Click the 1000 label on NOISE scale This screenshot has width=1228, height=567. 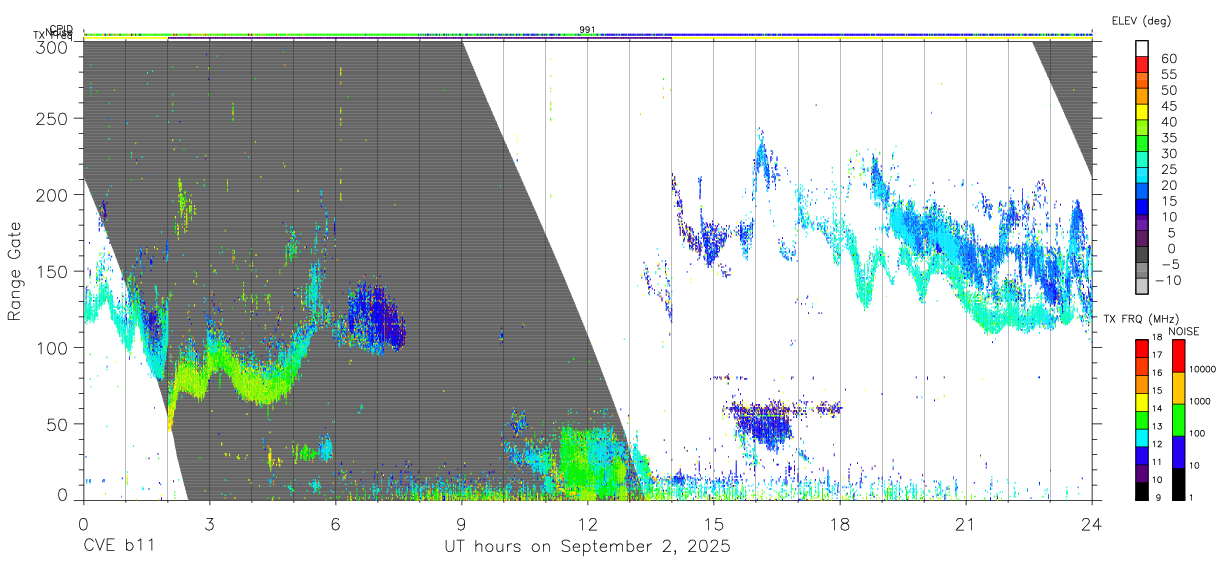1200,401
